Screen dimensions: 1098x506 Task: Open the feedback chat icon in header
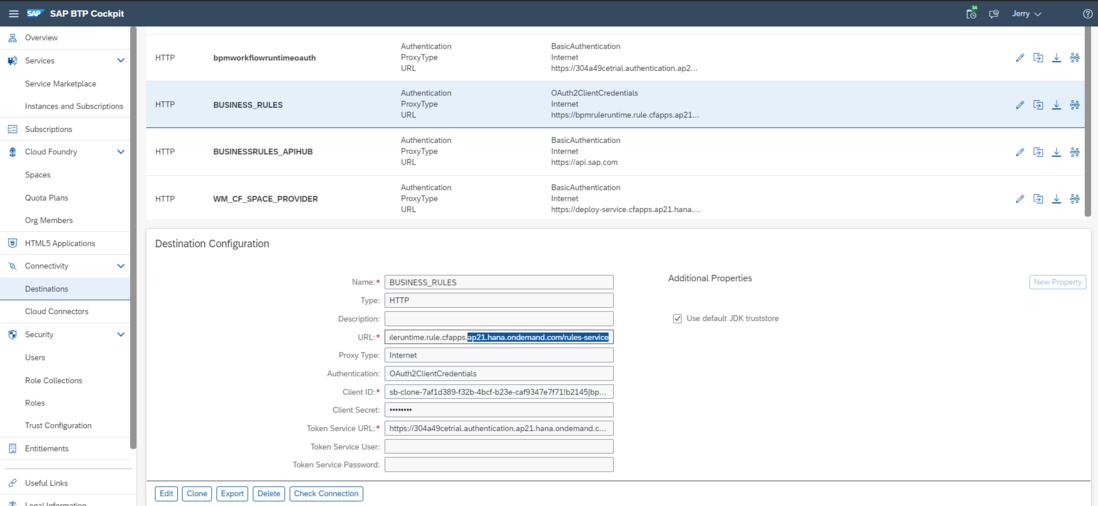(993, 14)
